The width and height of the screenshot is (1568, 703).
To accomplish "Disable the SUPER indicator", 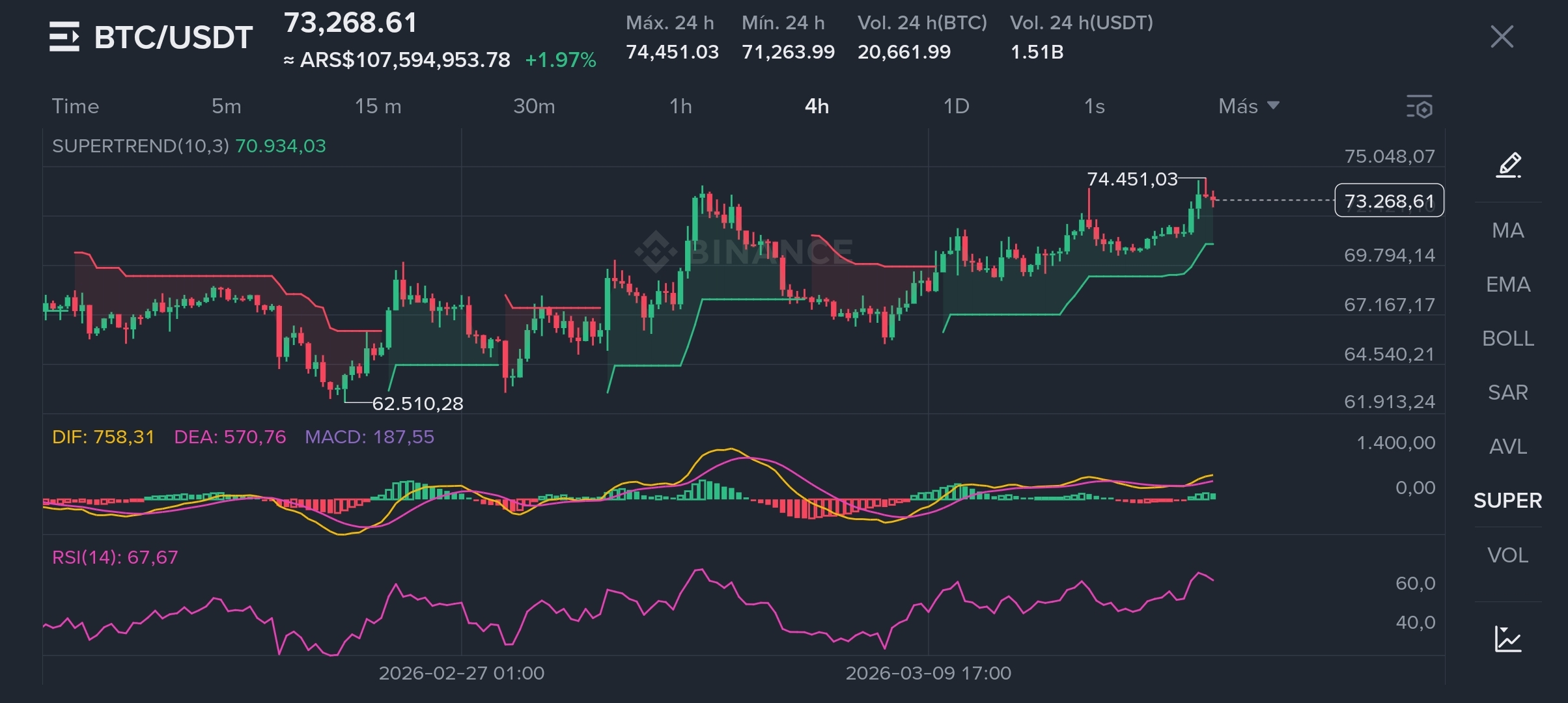I will coord(1508,501).
